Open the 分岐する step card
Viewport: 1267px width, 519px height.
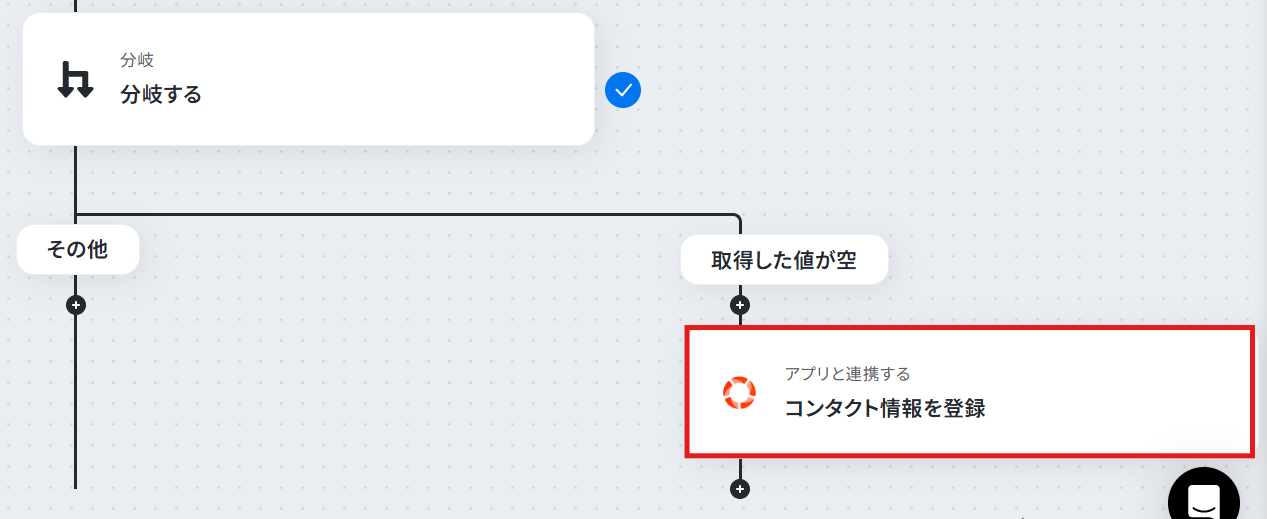click(309, 79)
